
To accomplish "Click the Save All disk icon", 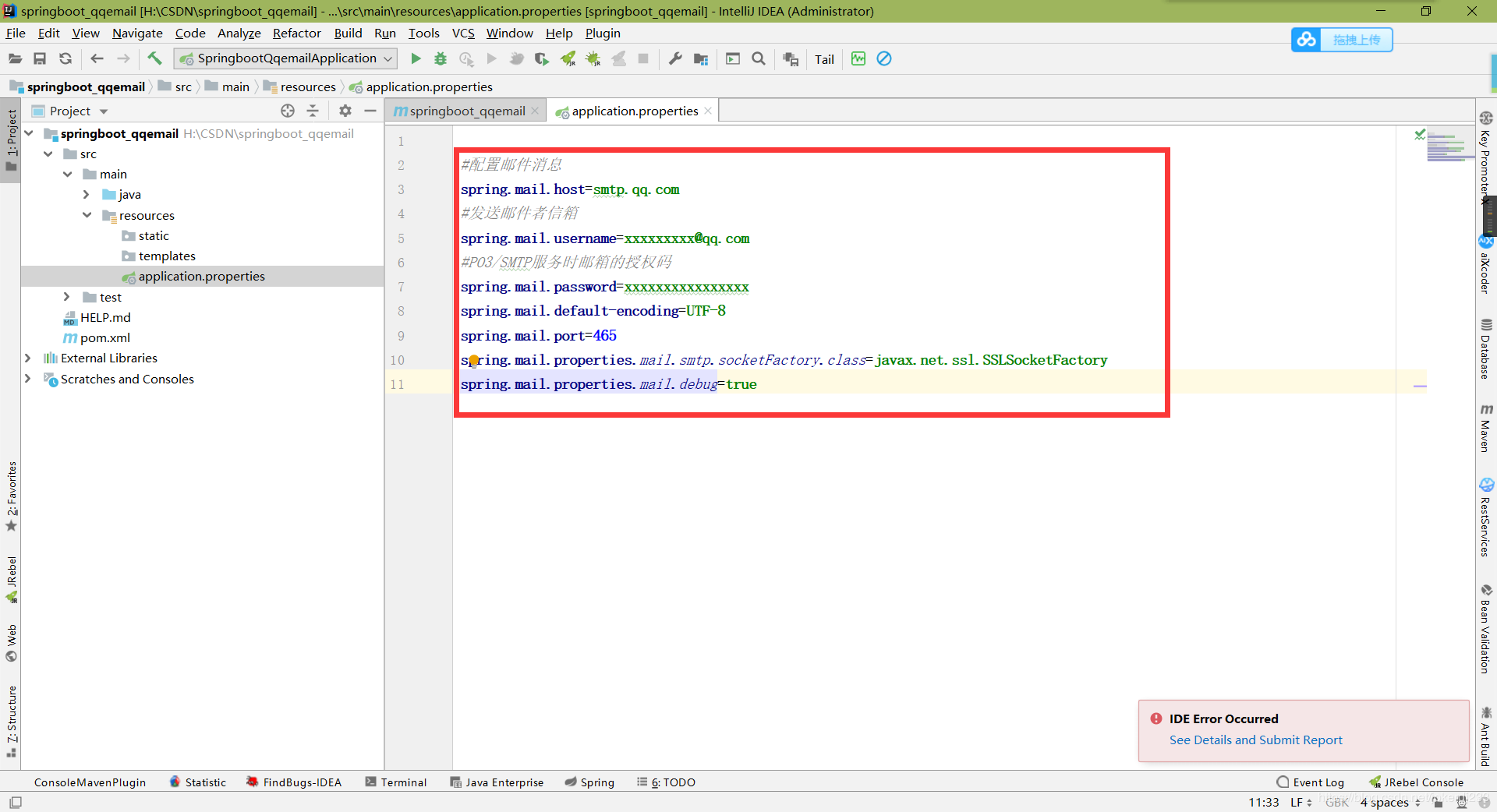I will (40, 59).
